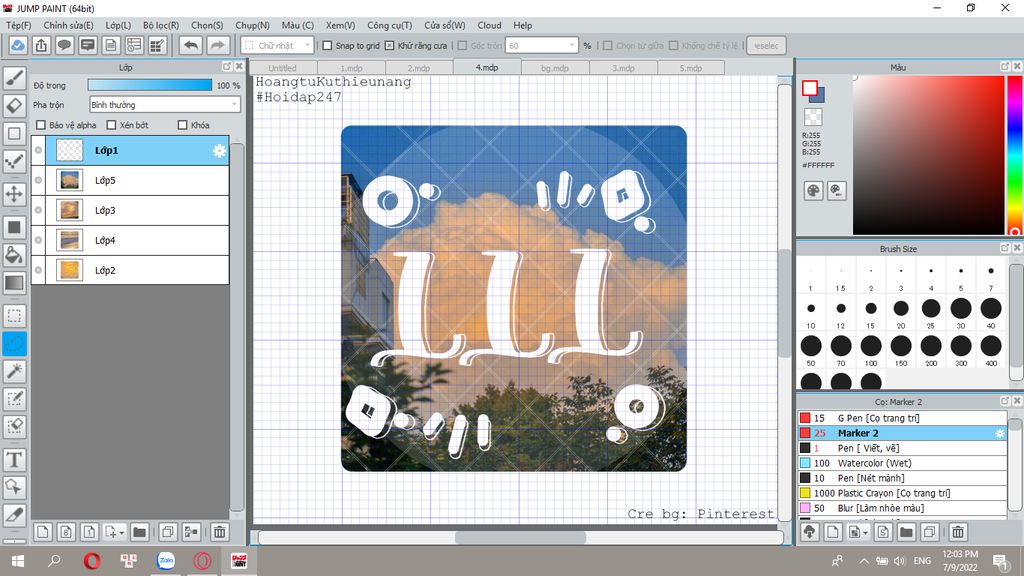Select the Operation object tool
Screen dimensions: 1024x576
[14, 487]
